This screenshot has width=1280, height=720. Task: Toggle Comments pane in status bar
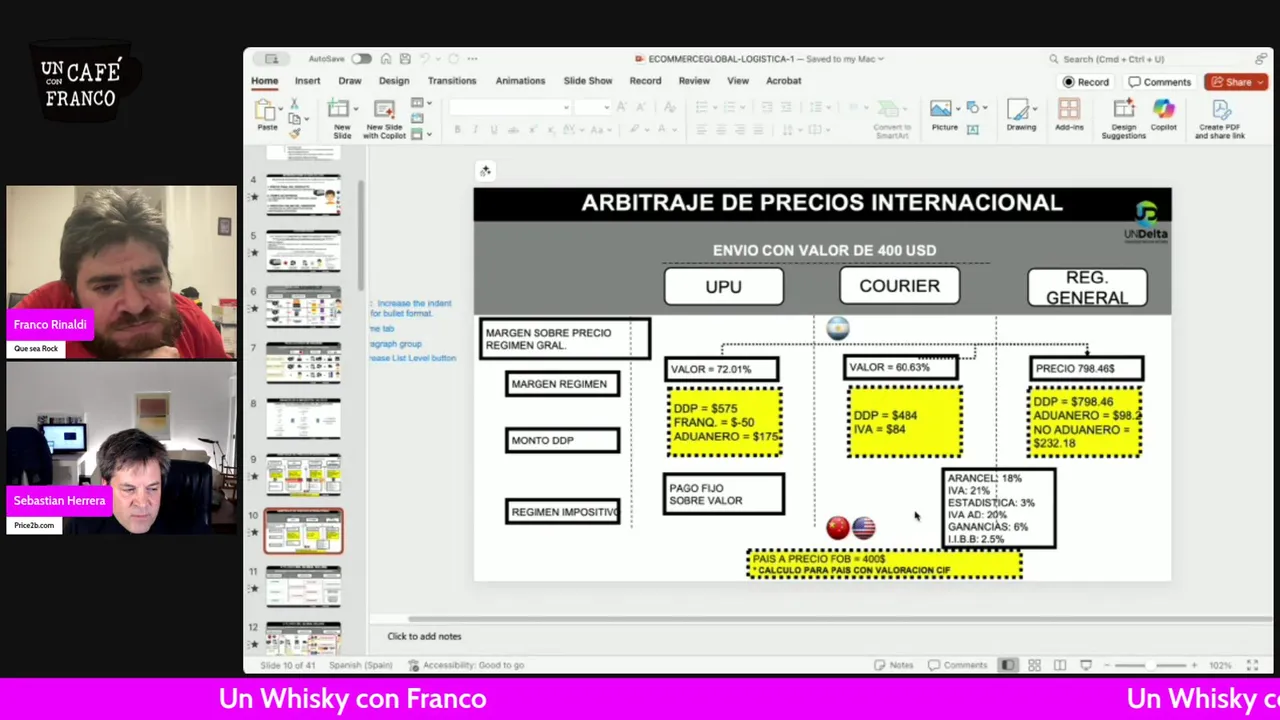coord(958,665)
